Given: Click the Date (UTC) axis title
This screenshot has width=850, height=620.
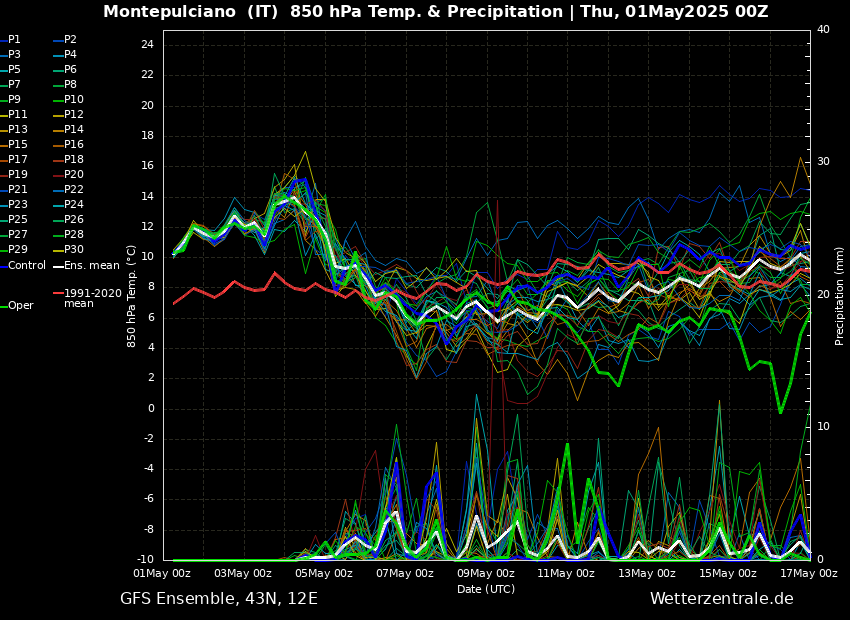Looking at the screenshot, I should point(486,590).
